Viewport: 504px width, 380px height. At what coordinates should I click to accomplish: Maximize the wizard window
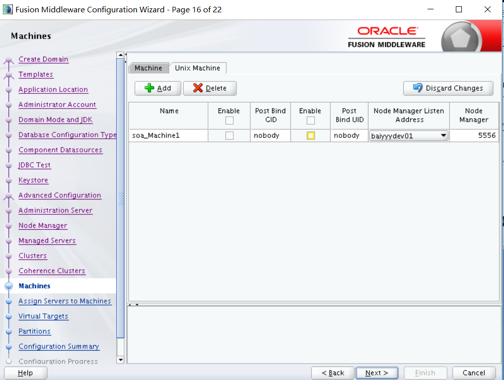tap(459, 9)
